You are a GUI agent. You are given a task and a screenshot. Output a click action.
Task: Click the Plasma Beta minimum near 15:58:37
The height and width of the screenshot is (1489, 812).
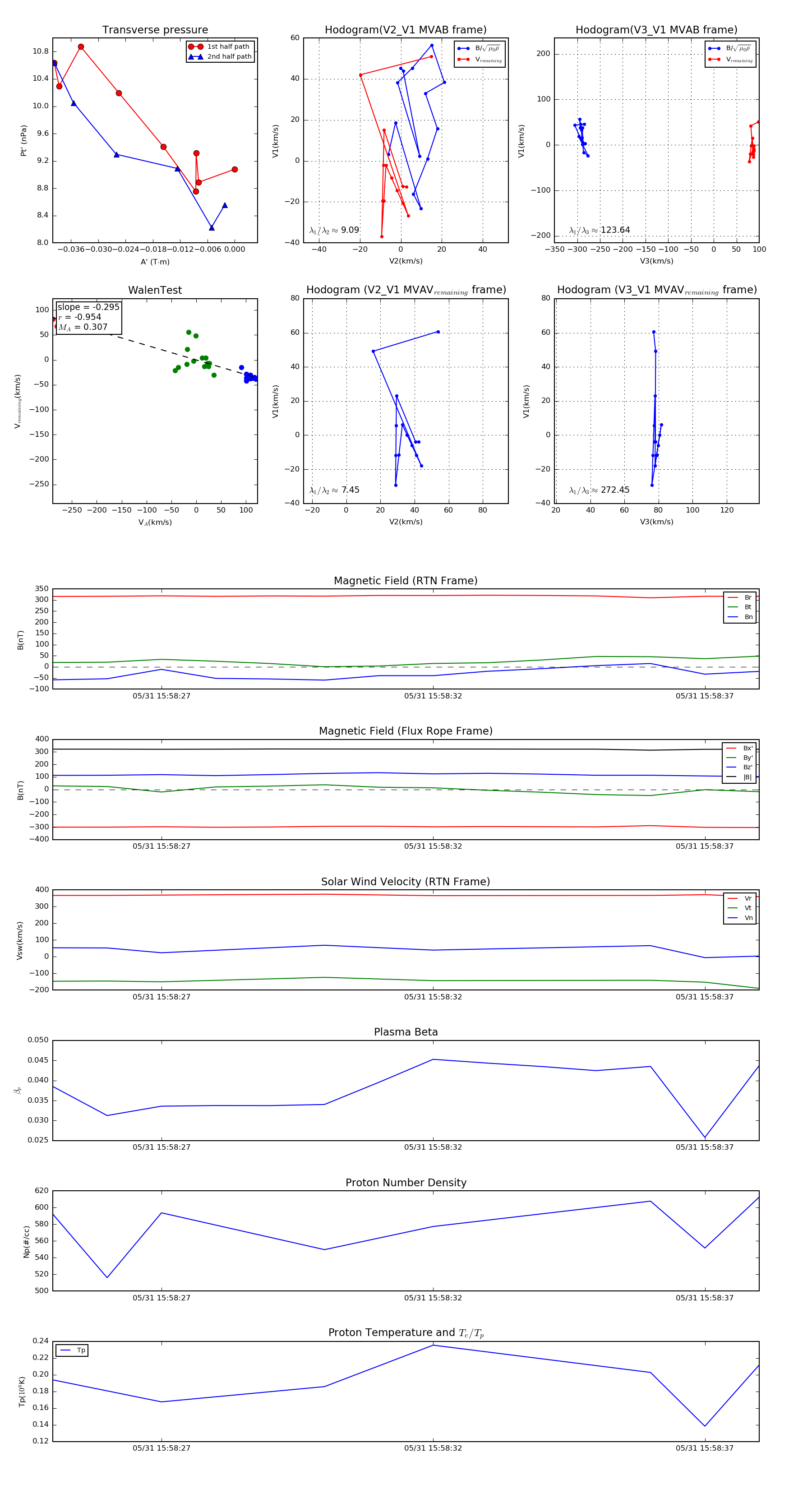705,1138
